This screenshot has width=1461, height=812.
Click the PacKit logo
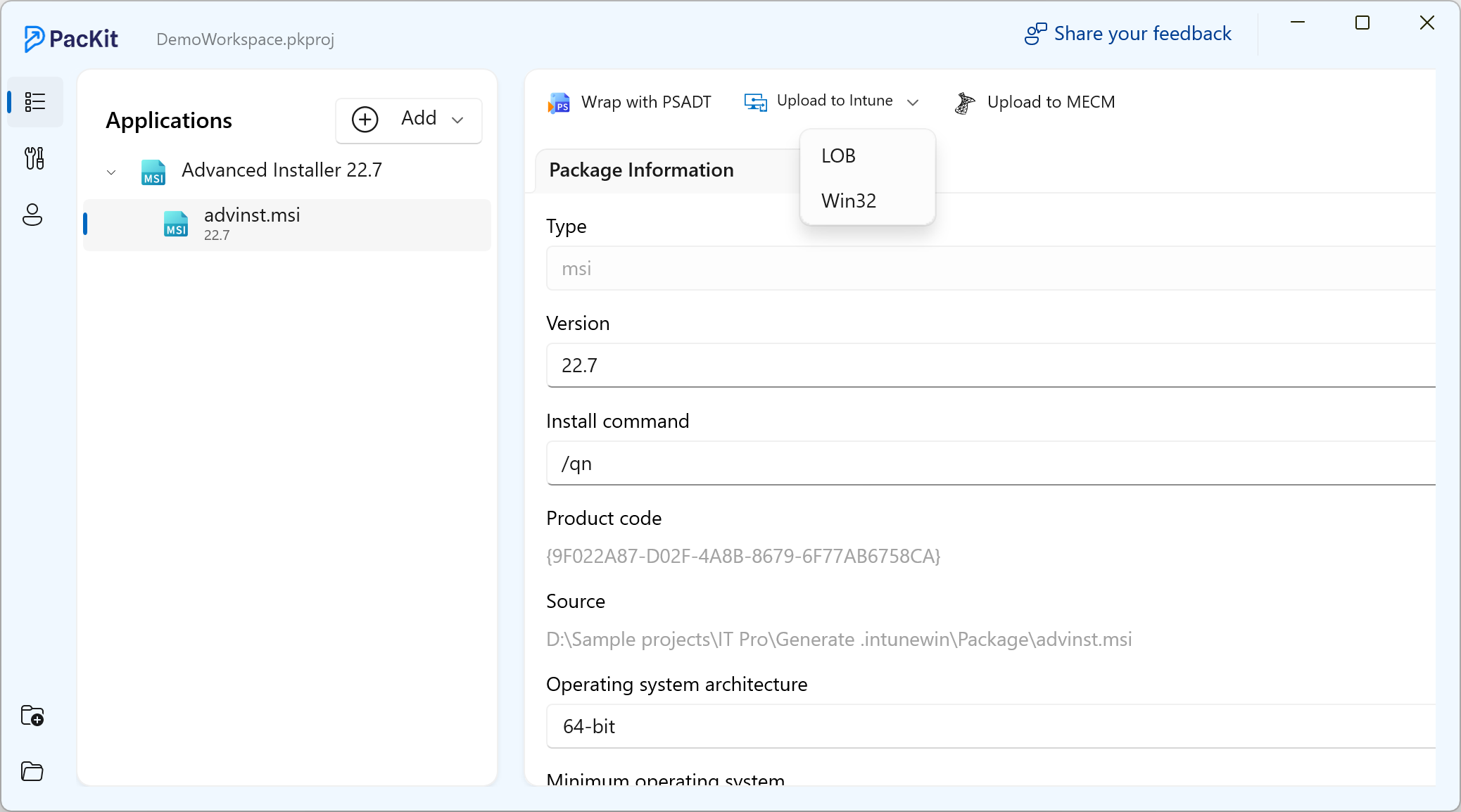[x=71, y=39]
